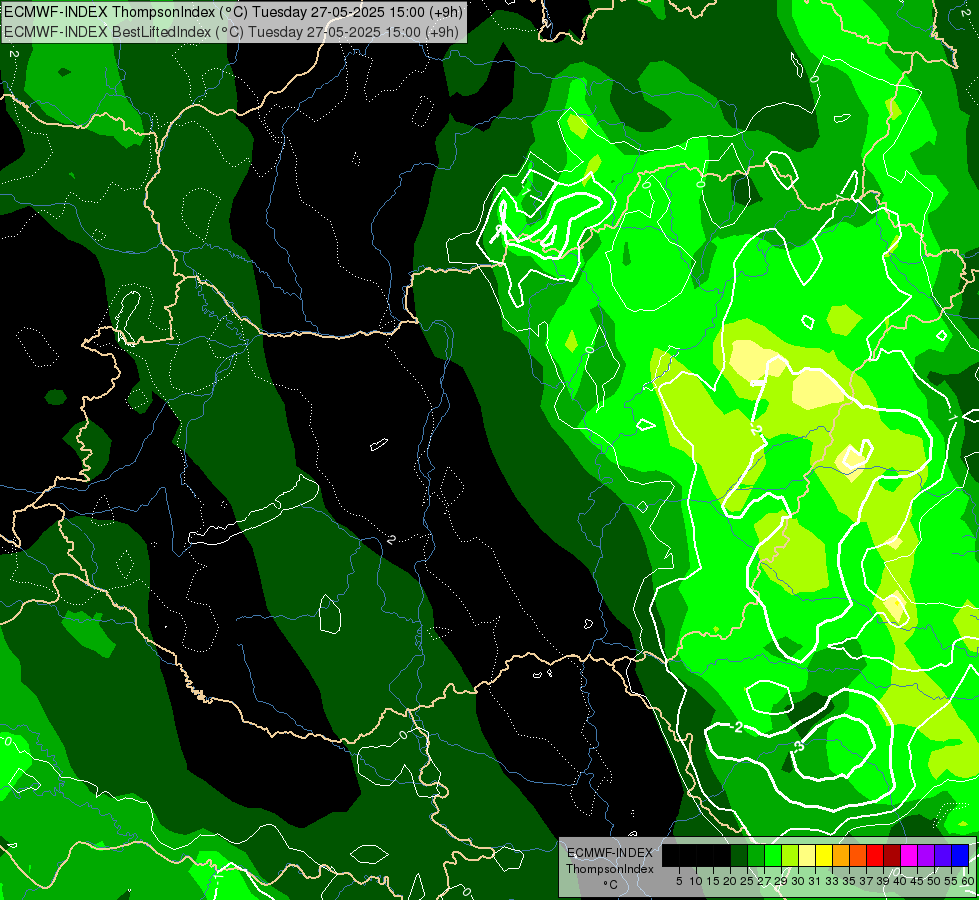Pick the lime 29-30 legend swatch

(x=790, y=855)
